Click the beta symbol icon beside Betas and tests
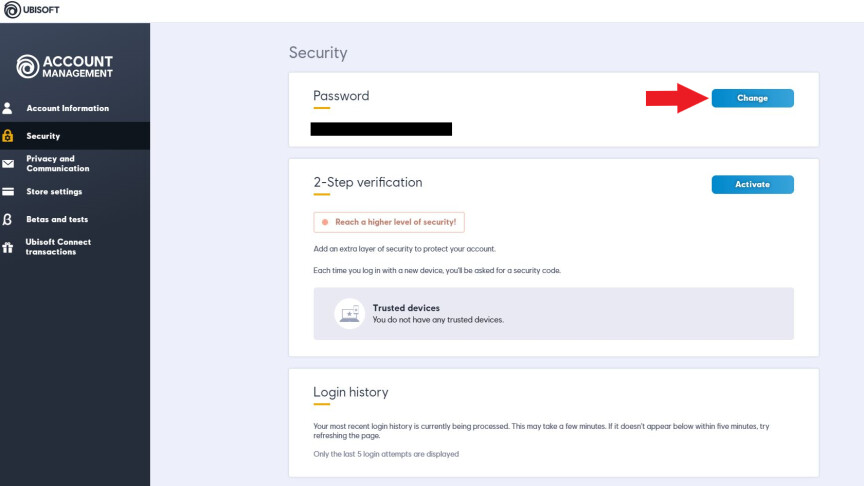 [x=7, y=219]
